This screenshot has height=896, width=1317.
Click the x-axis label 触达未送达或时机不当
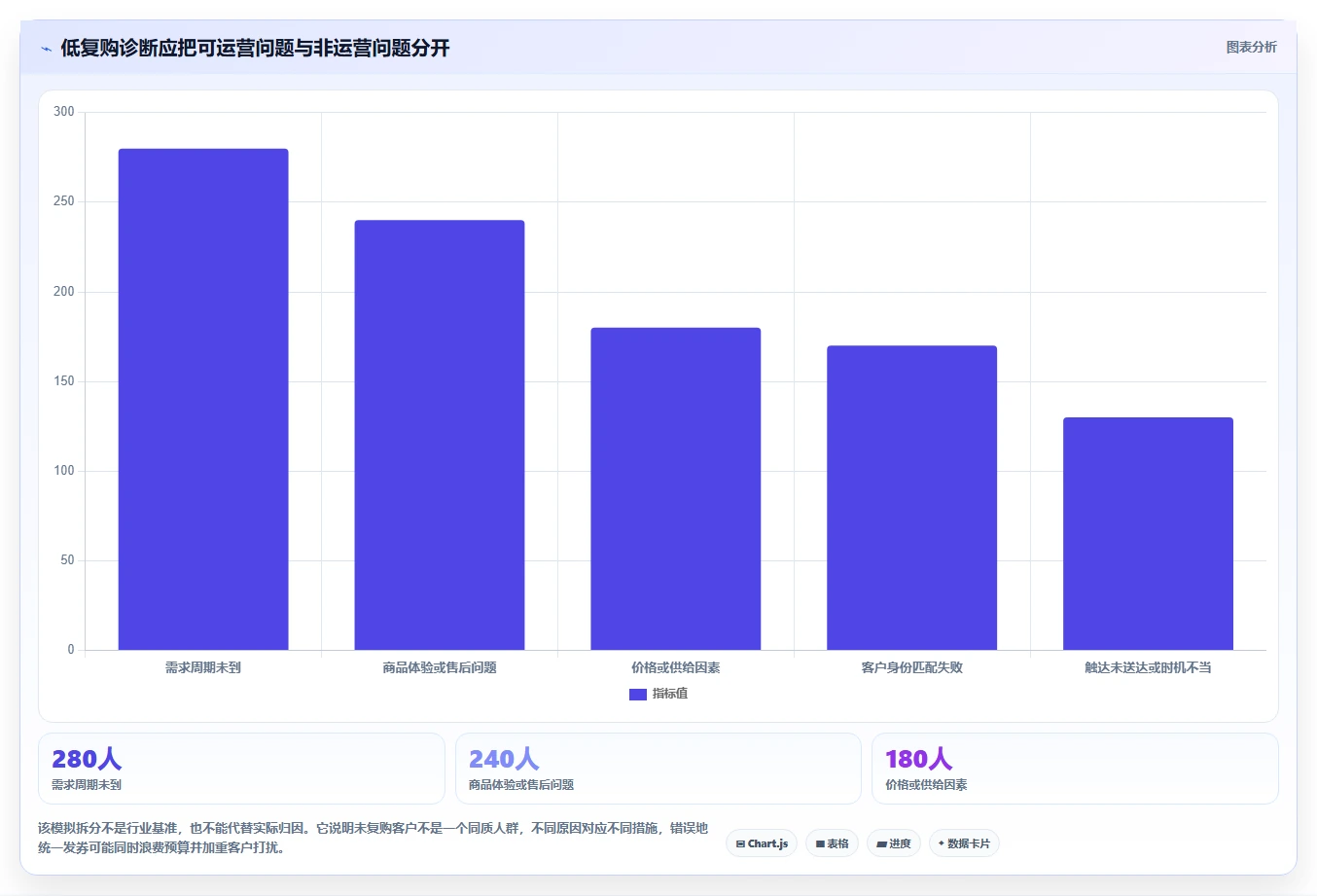(x=1148, y=667)
